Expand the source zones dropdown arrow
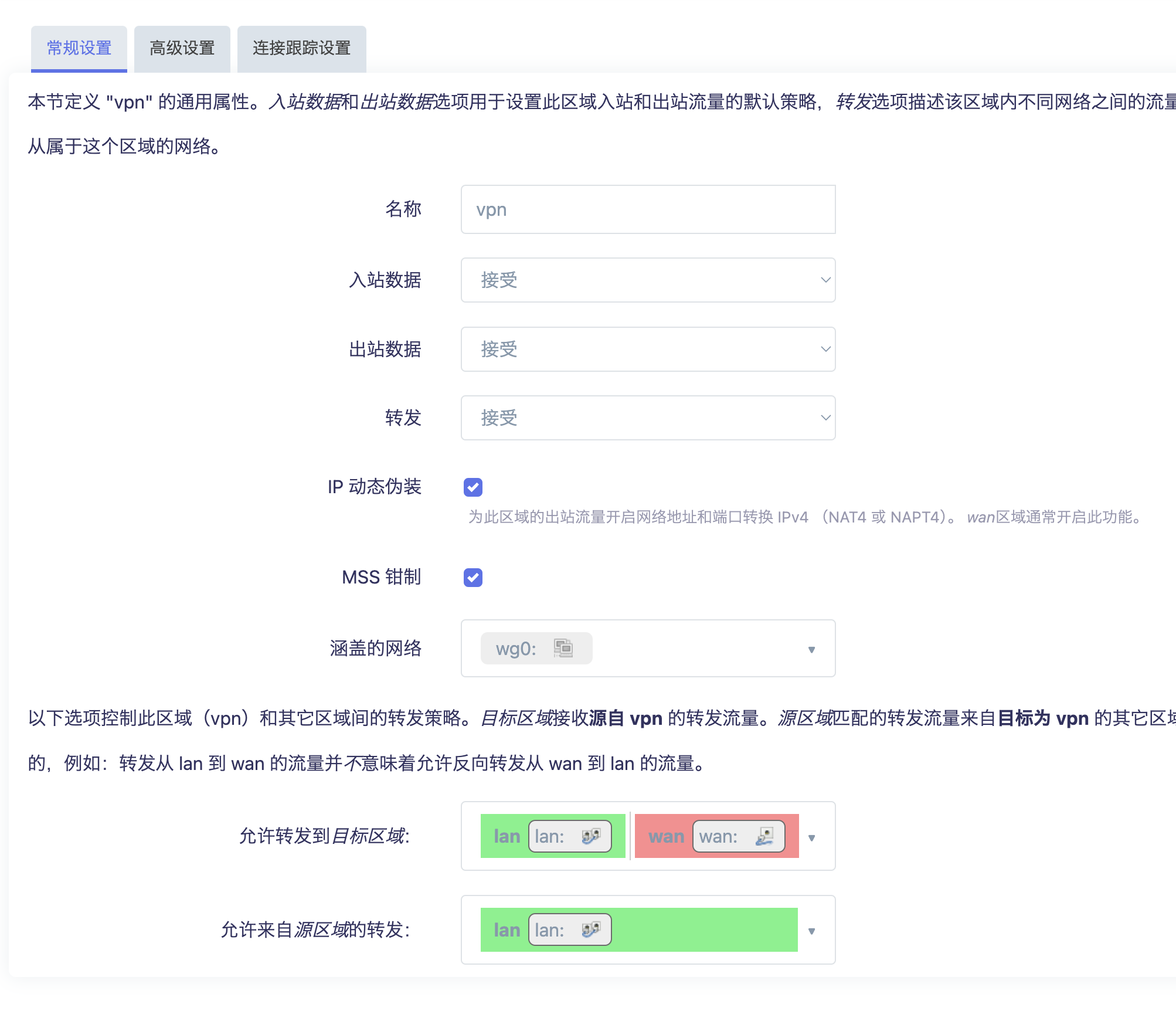1176x1011 pixels. [811, 931]
